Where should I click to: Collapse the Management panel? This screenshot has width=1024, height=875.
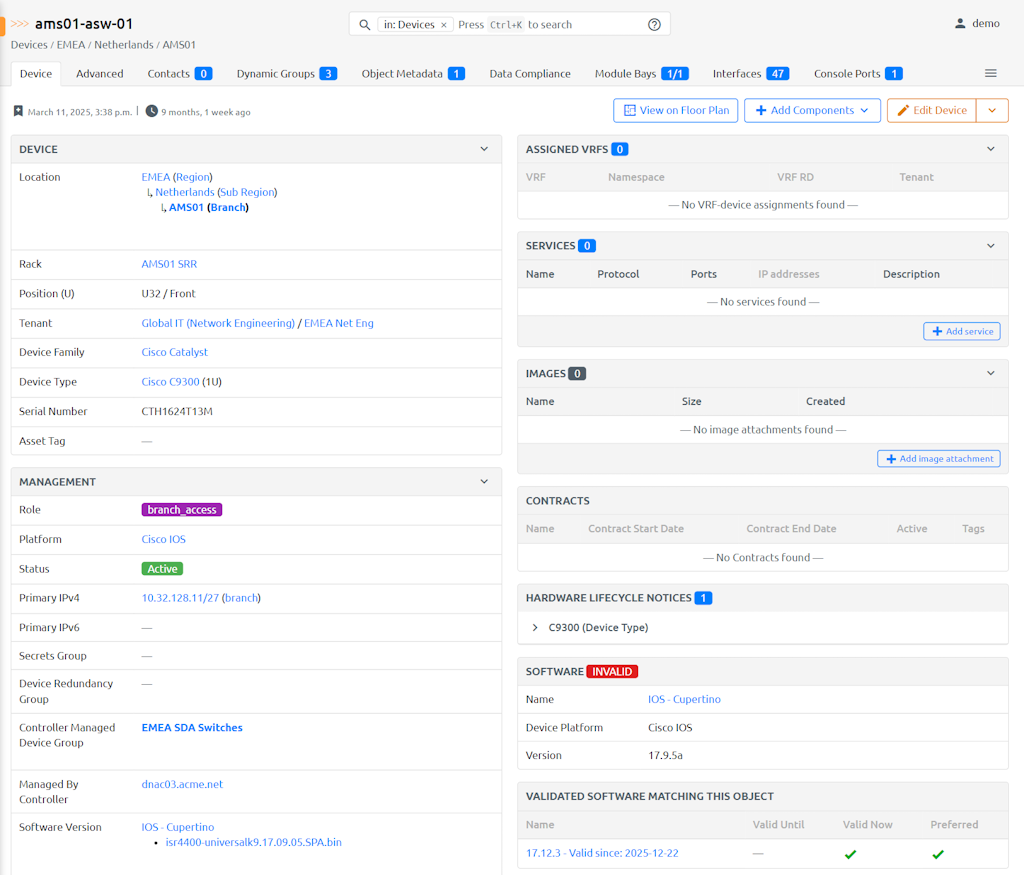click(484, 482)
